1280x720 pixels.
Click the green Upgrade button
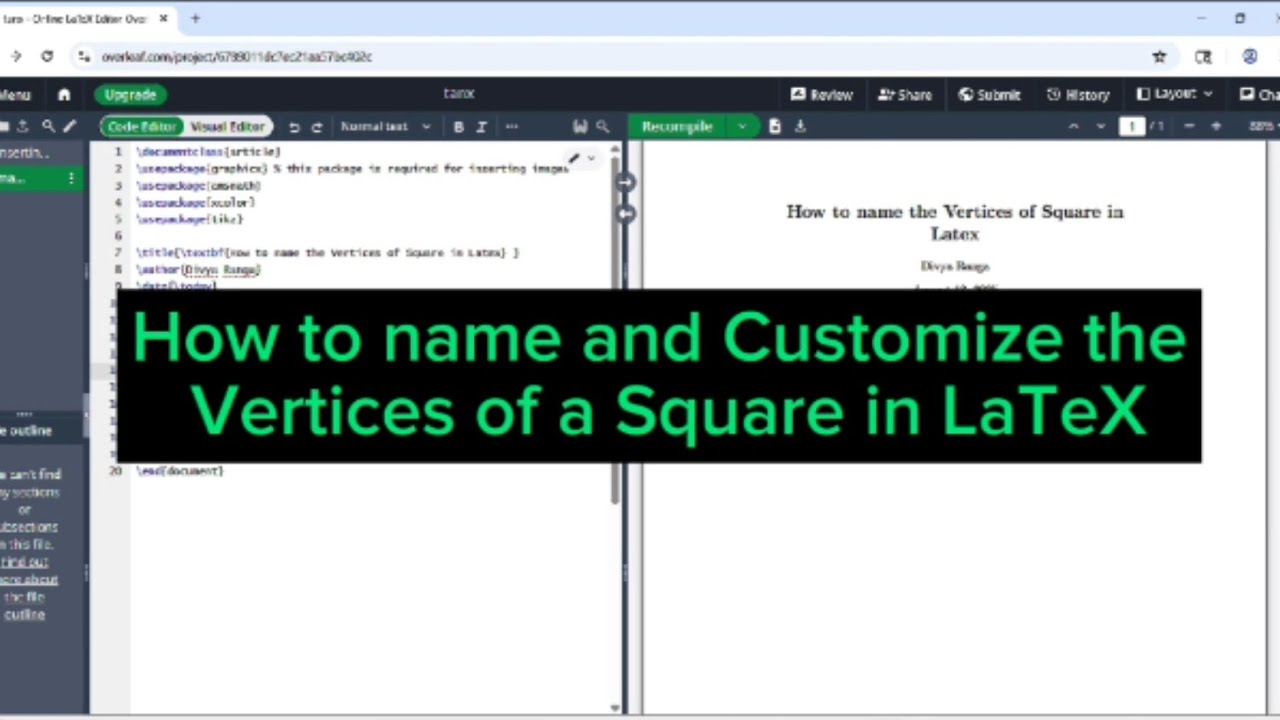click(130, 95)
